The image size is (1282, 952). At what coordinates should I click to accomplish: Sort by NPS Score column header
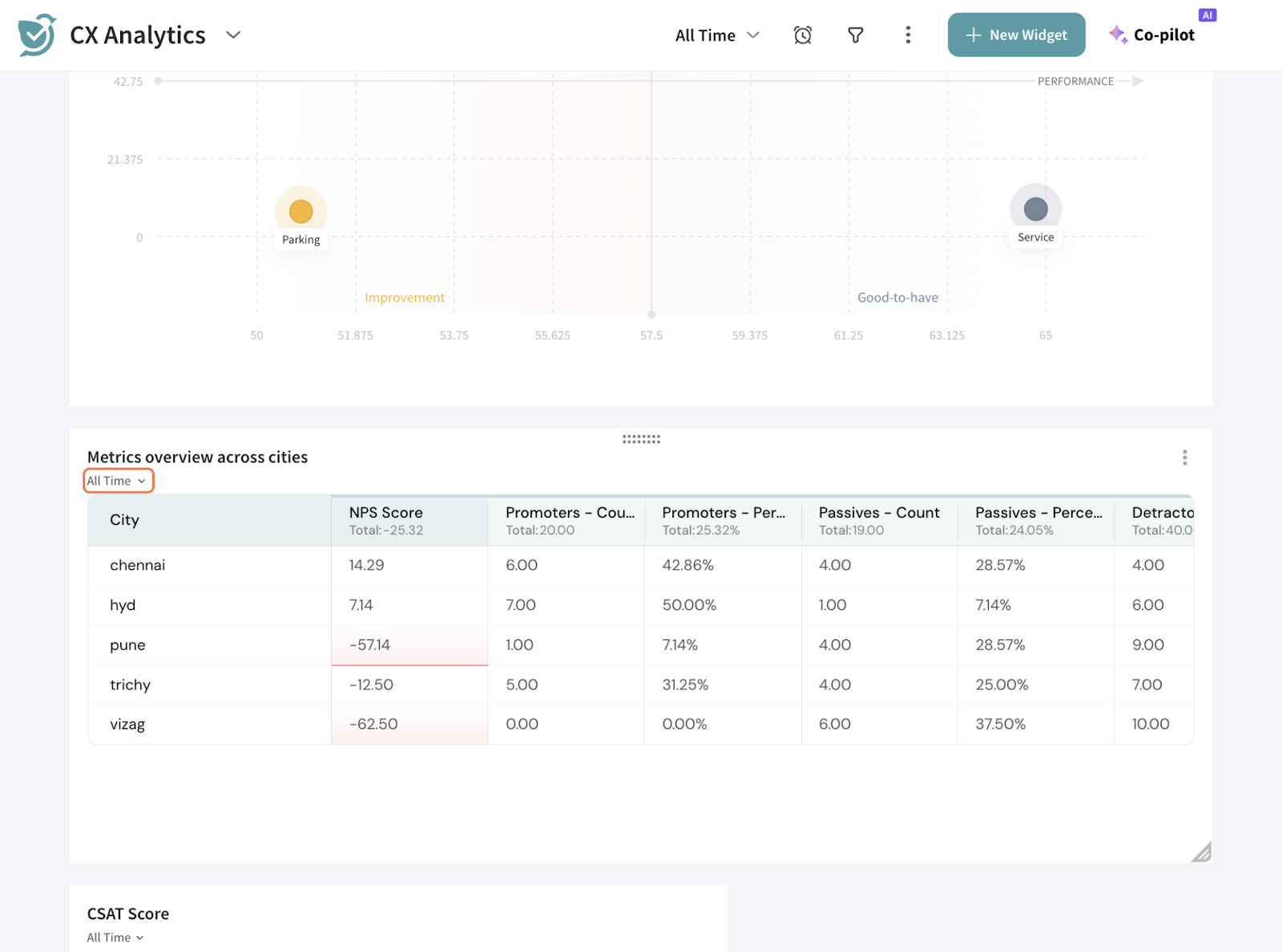(x=386, y=513)
